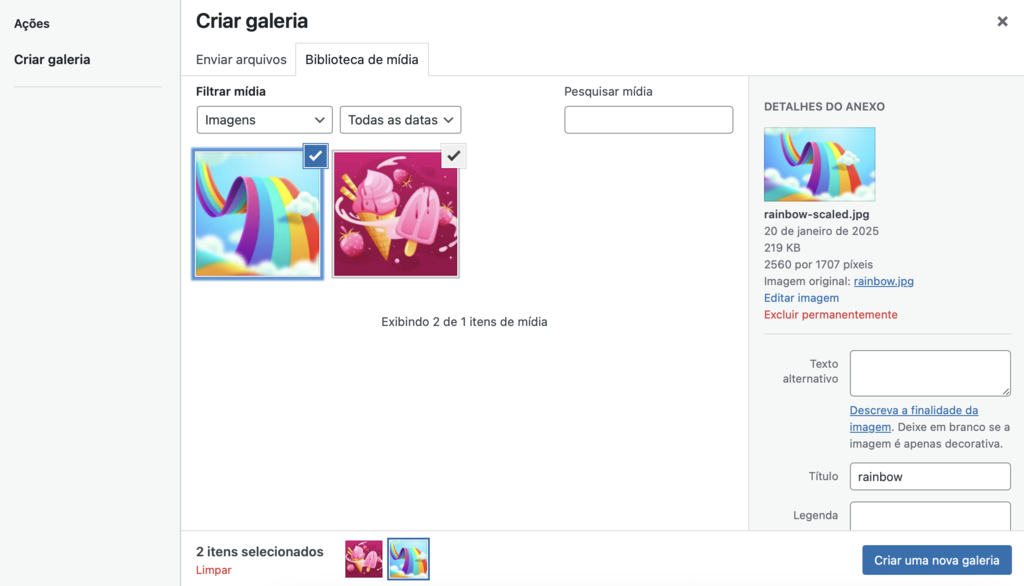
Task: Open the rainbow.jpg original image link
Action: [x=884, y=281]
